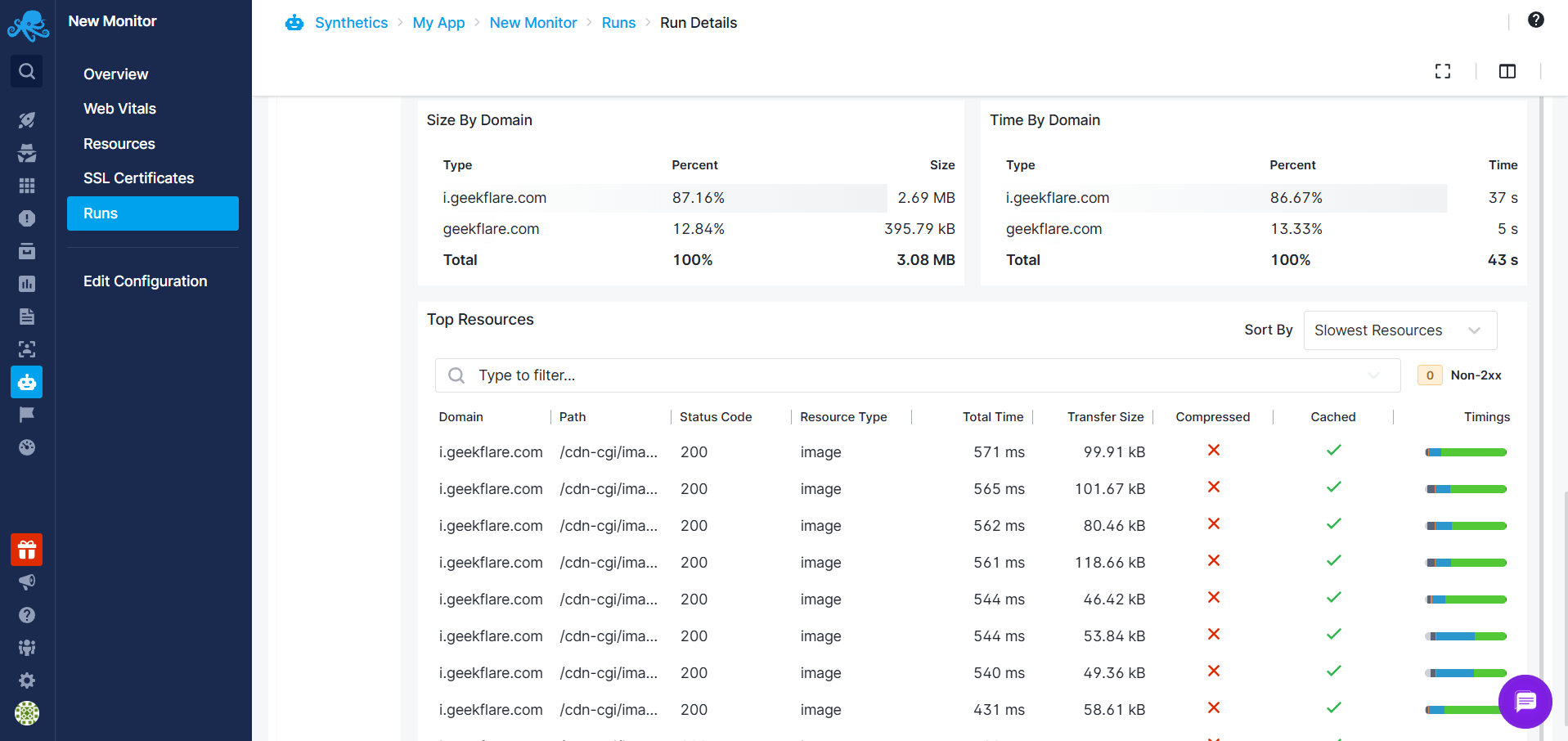Image resolution: width=1568 pixels, height=741 pixels.
Task: Go to Synthetics breadcrumb link
Action: 352,23
